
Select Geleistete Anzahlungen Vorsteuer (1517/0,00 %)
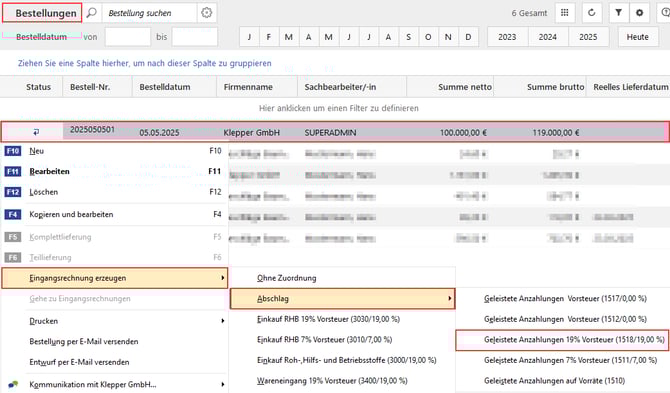coord(562,299)
